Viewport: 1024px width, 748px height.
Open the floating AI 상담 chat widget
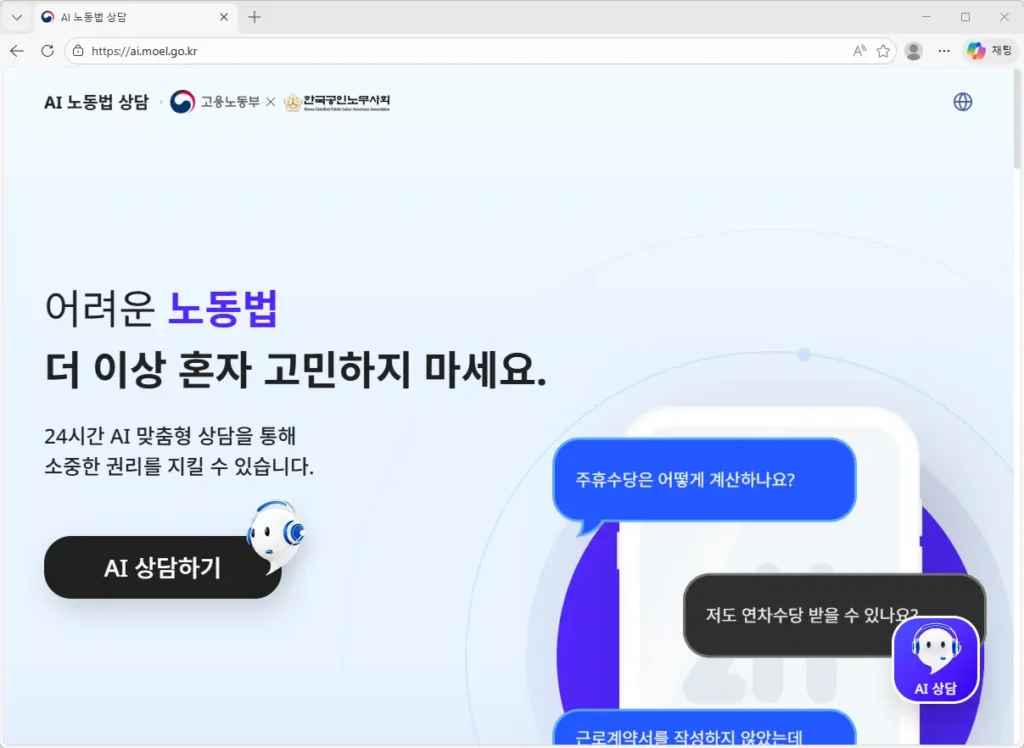pyautogui.click(x=934, y=659)
